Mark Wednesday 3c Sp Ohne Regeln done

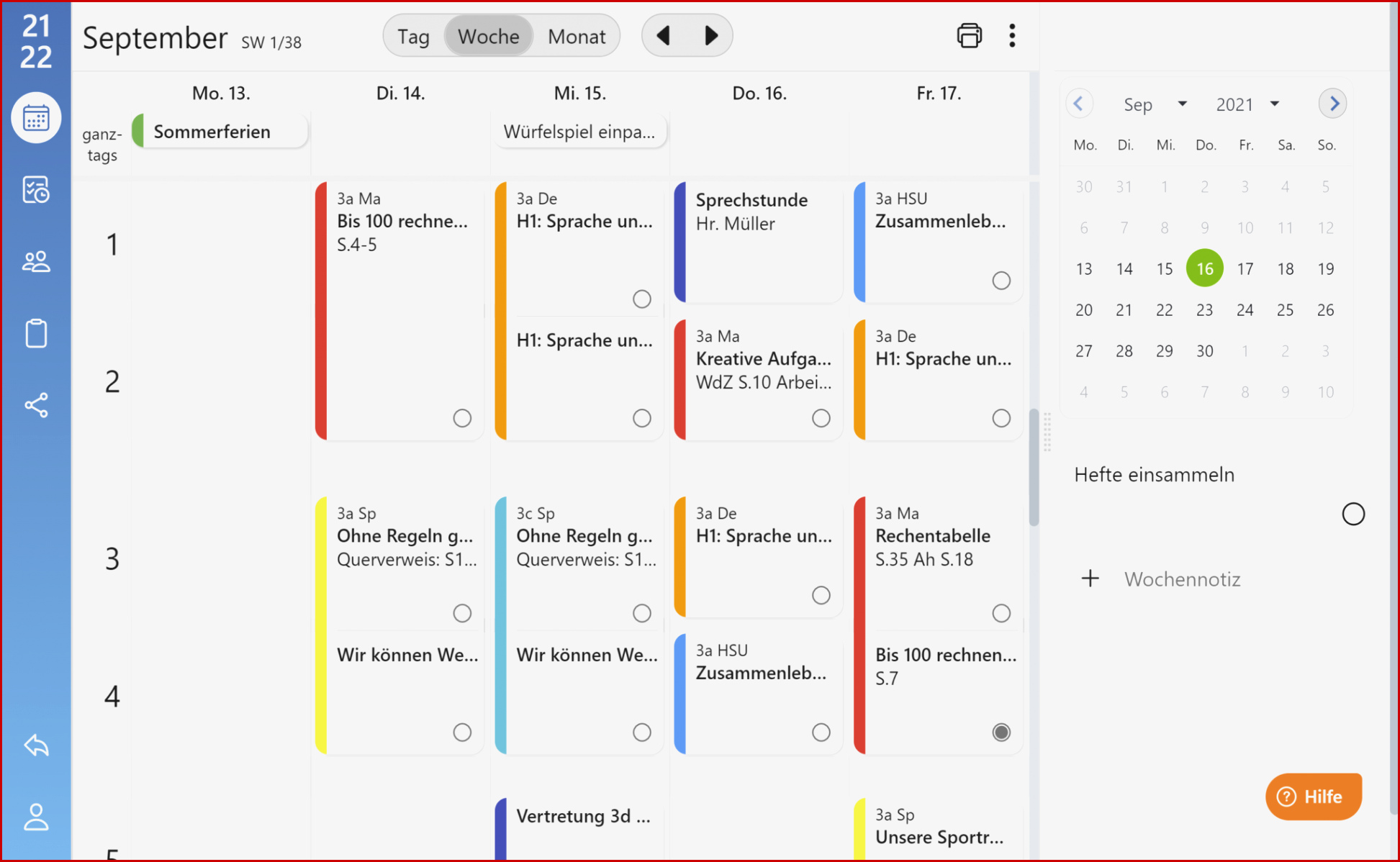(x=642, y=613)
